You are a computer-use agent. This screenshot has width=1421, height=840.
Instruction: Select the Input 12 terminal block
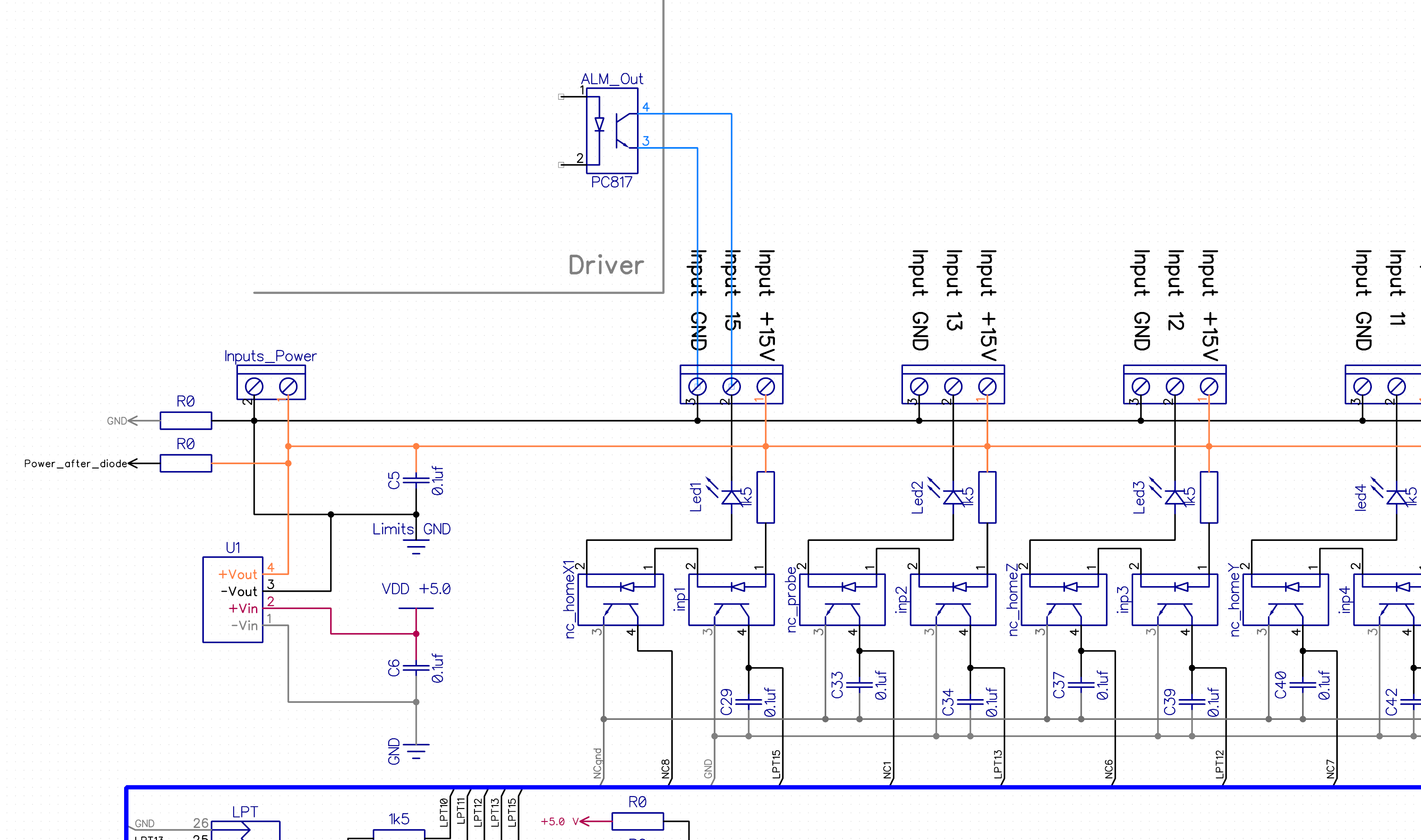pos(1175,385)
